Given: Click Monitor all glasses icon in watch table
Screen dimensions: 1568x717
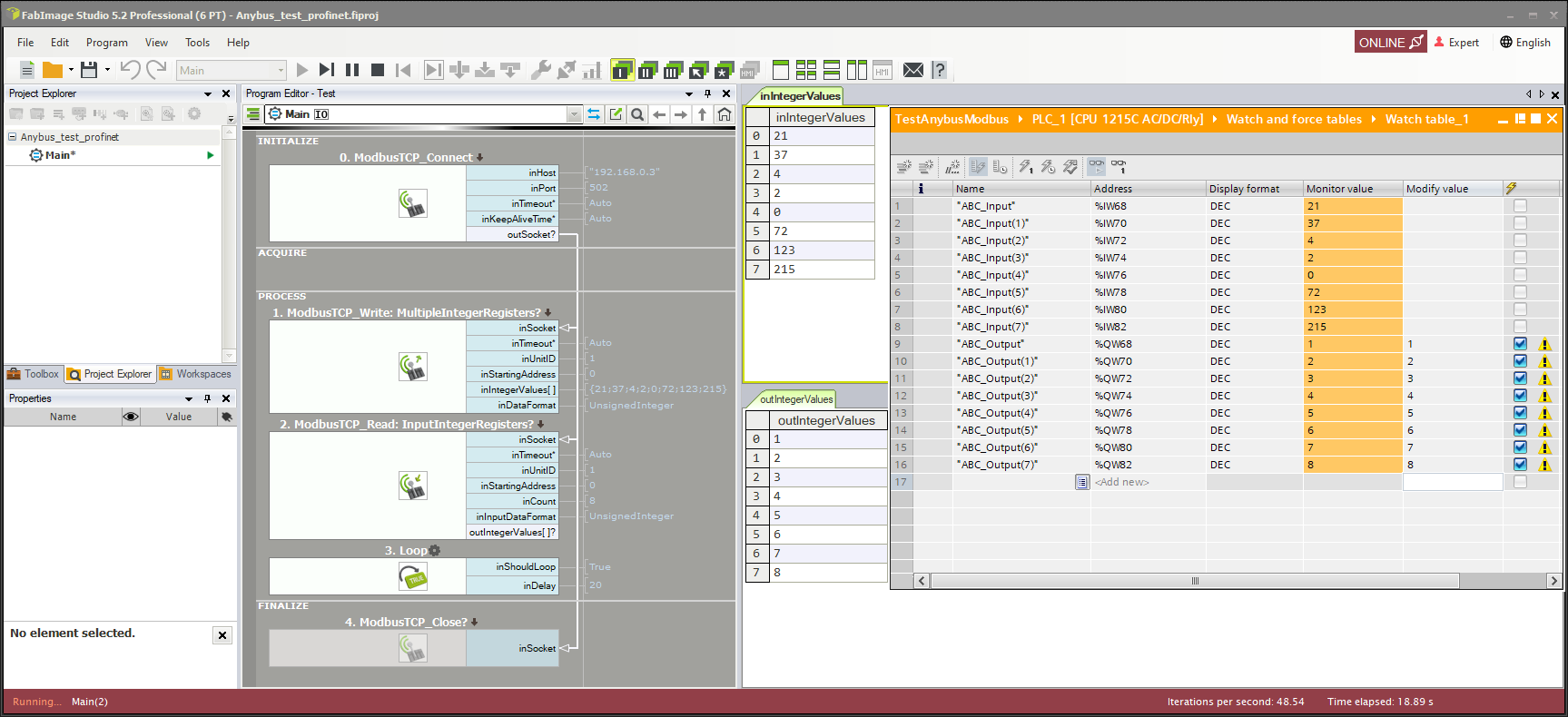Looking at the screenshot, I should coord(1097,167).
